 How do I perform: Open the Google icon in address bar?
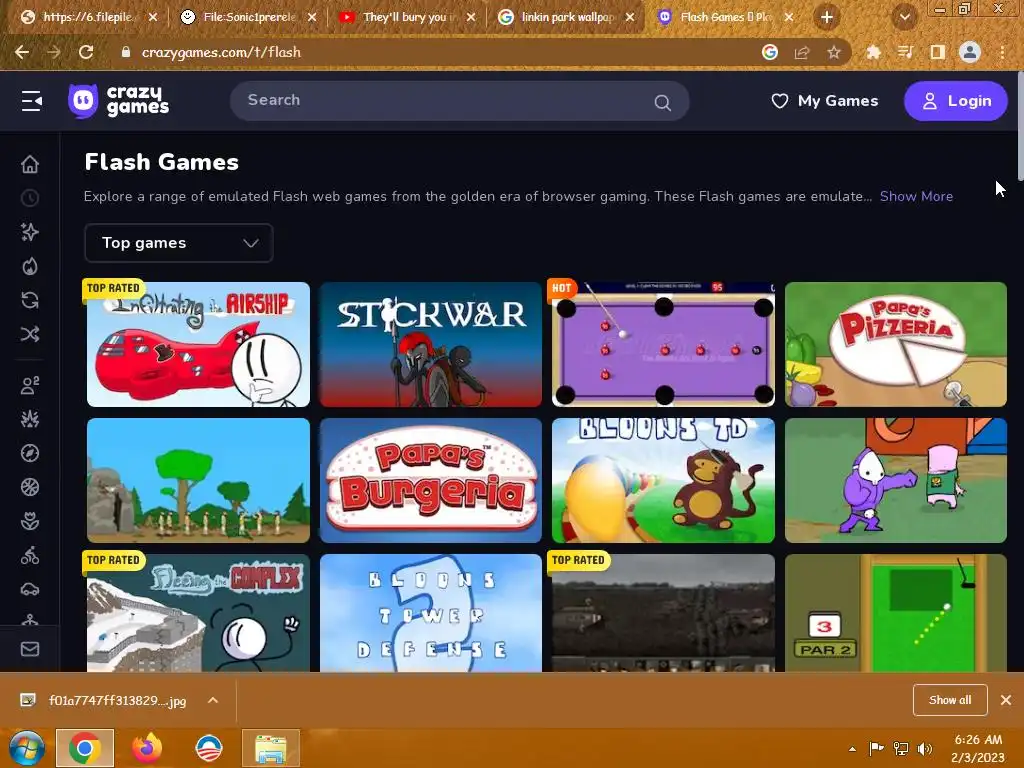point(770,52)
